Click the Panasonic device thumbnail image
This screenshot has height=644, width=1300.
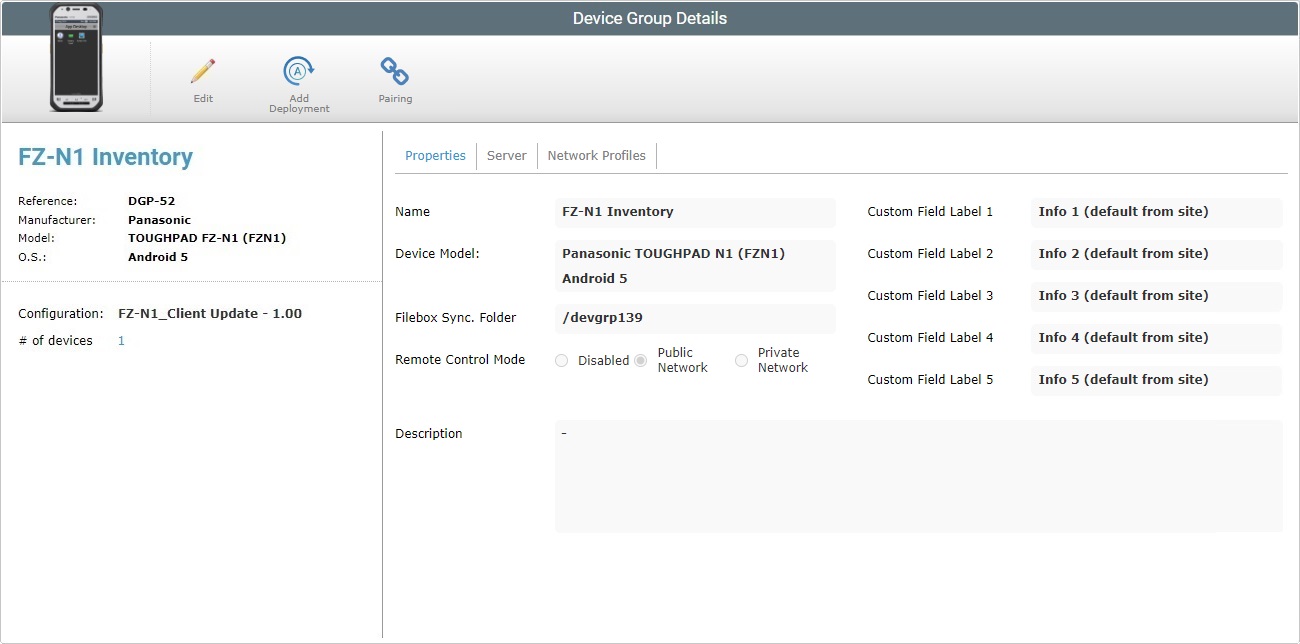(77, 58)
